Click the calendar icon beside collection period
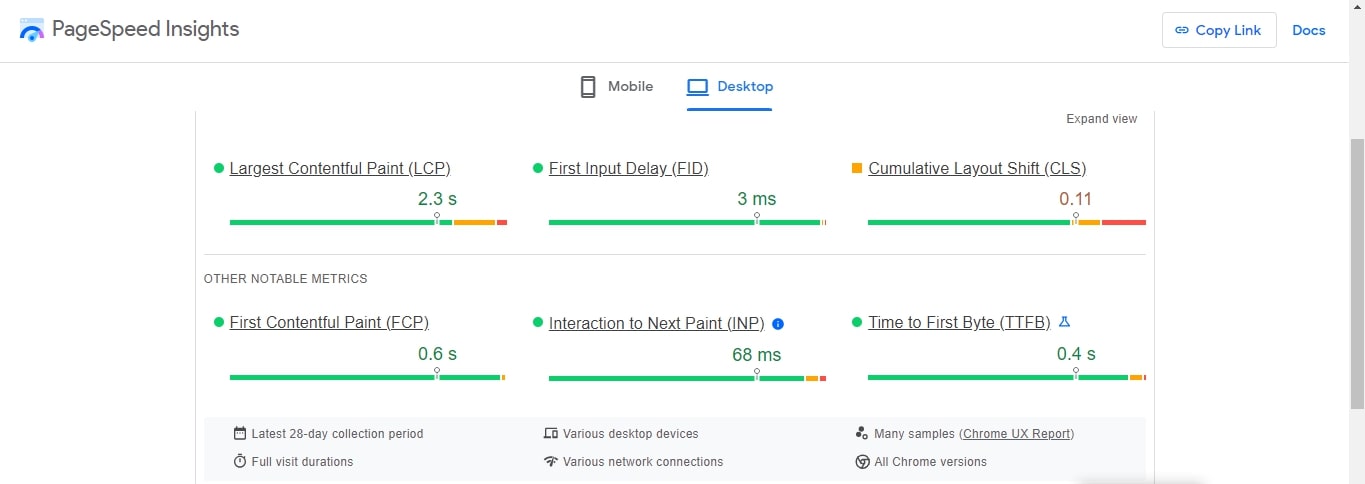The image size is (1365, 484). 240,433
